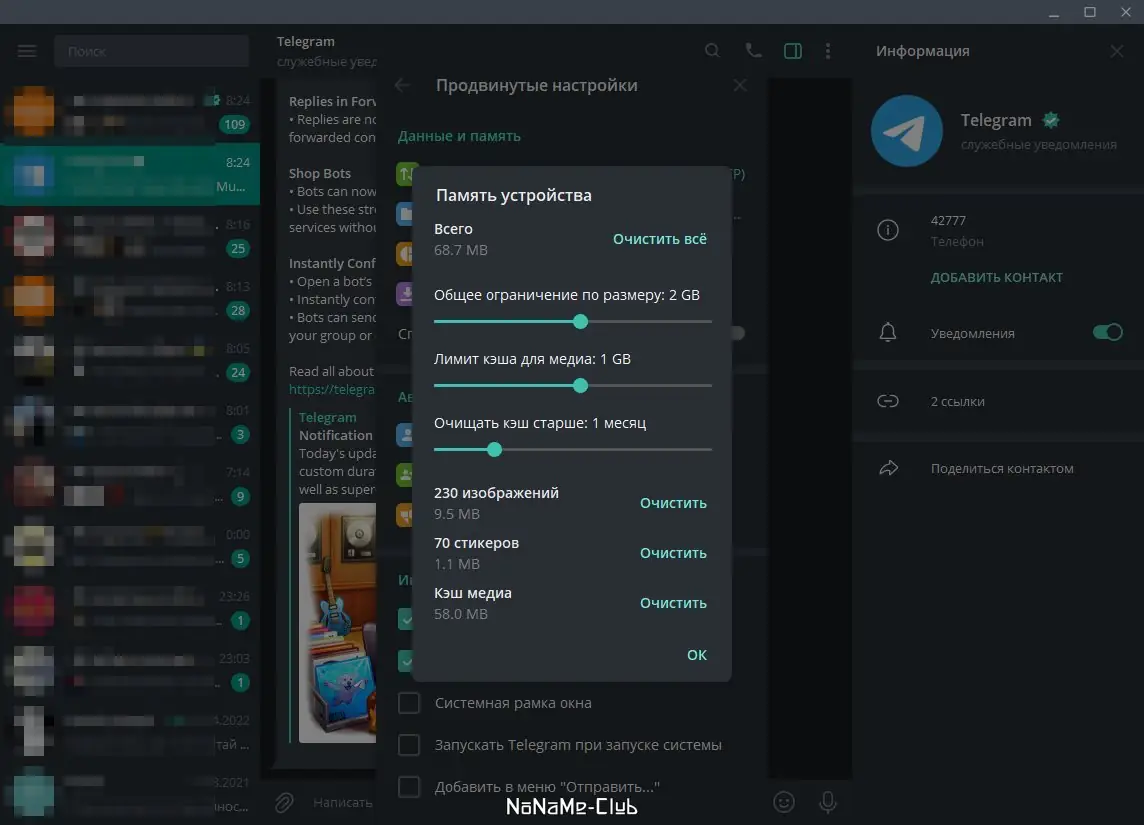Open the emoji picker smiley icon

click(784, 802)
